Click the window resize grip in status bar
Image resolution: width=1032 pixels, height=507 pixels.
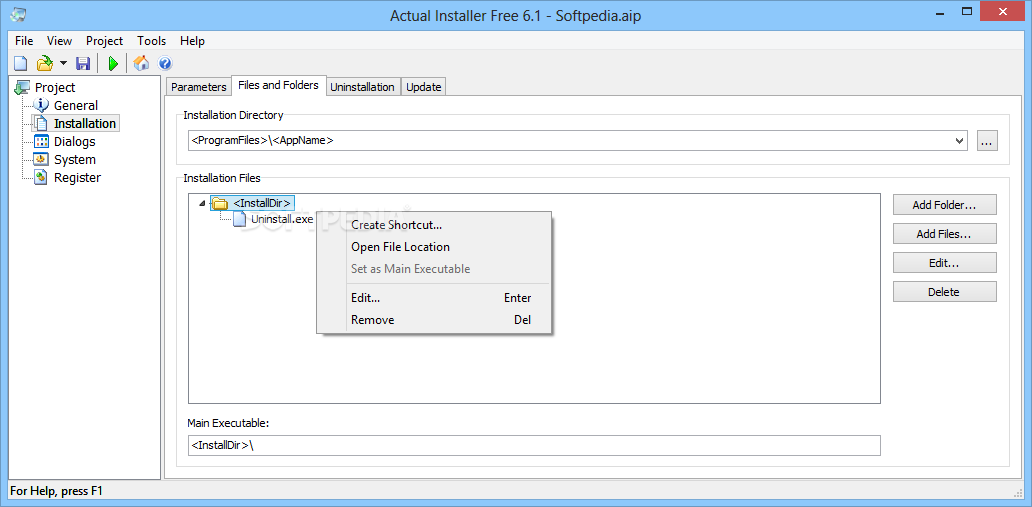coord(1017,491)
